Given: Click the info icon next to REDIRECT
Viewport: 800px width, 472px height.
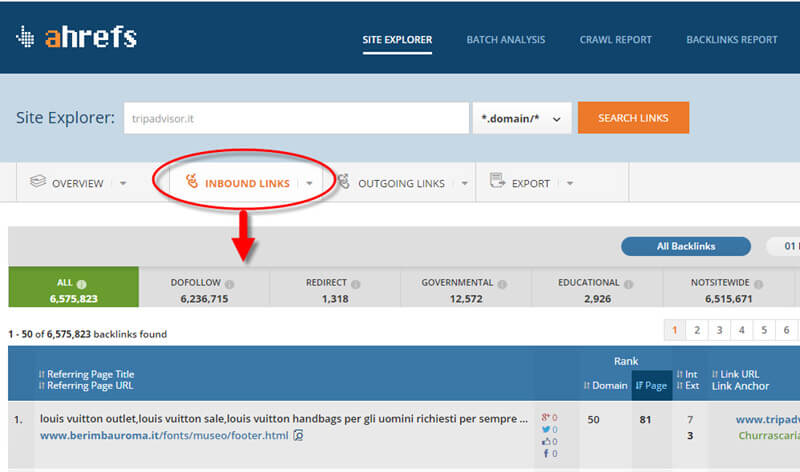Looking at the screenshot, I should [356, 284].
